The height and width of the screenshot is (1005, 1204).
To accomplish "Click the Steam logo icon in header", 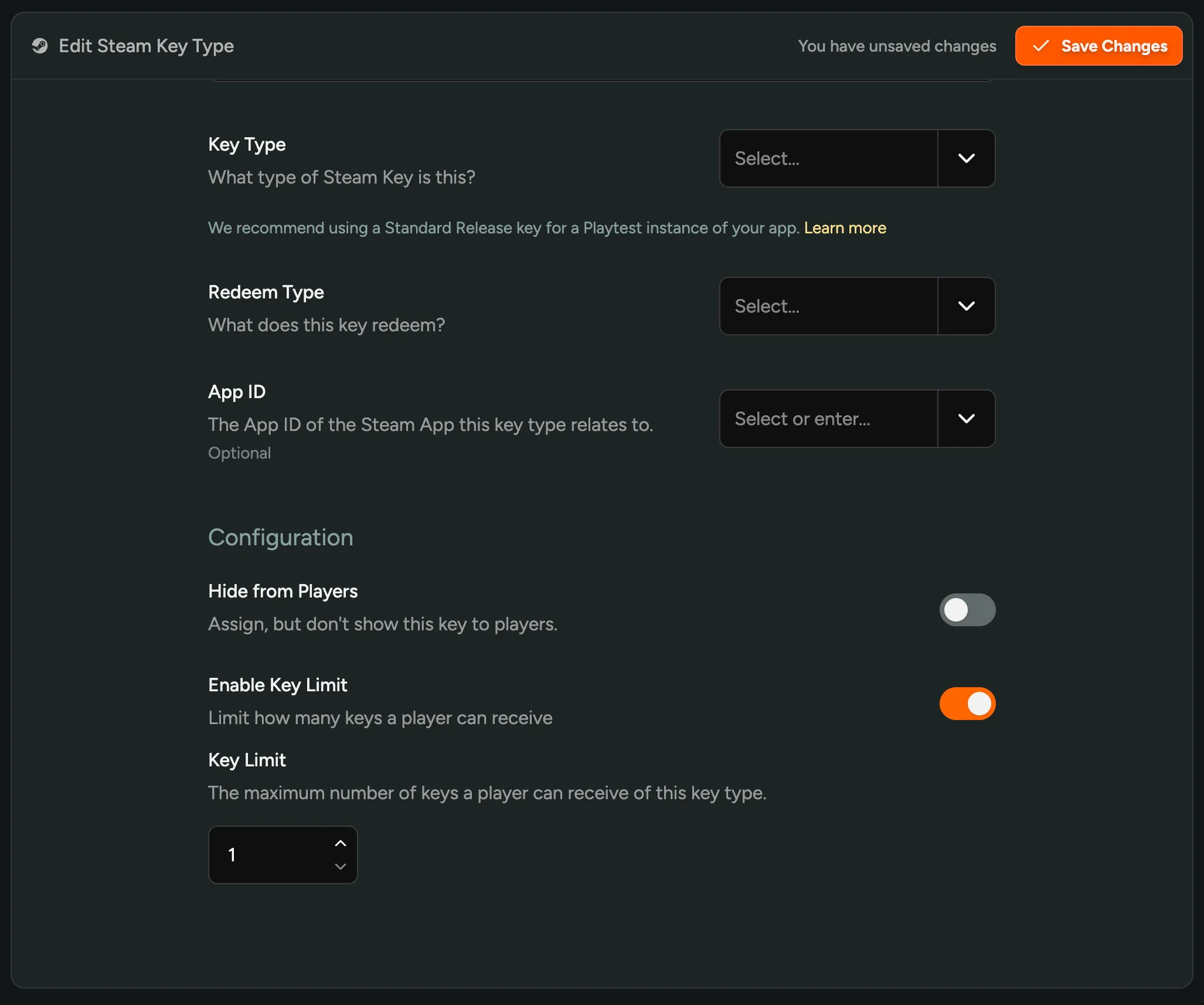I will click(40, 46).
